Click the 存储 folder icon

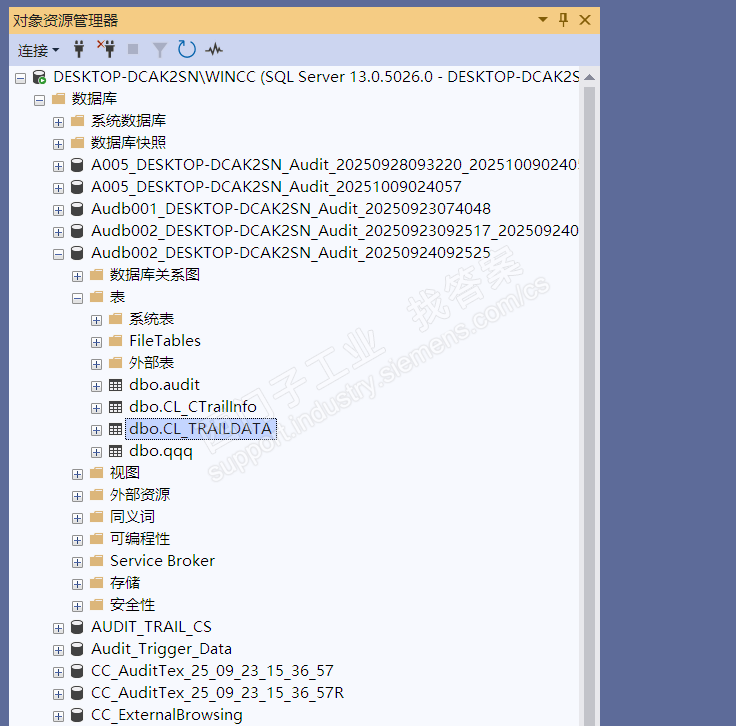(97, 583)
